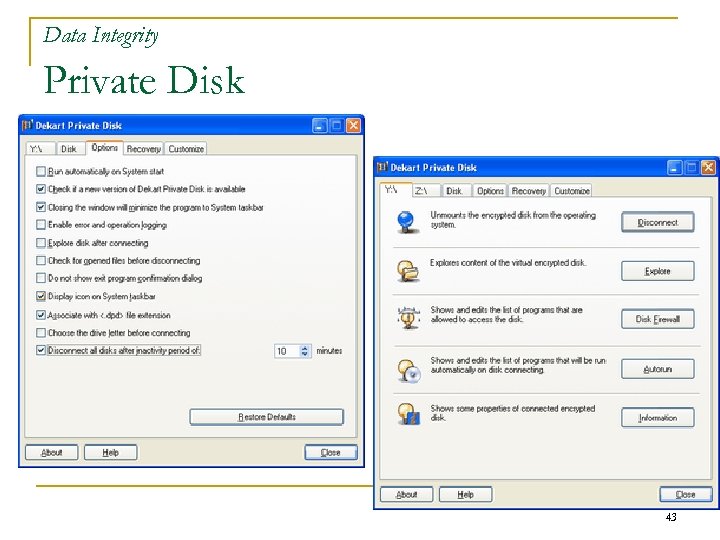Open the Disk Firewall button

658,319
